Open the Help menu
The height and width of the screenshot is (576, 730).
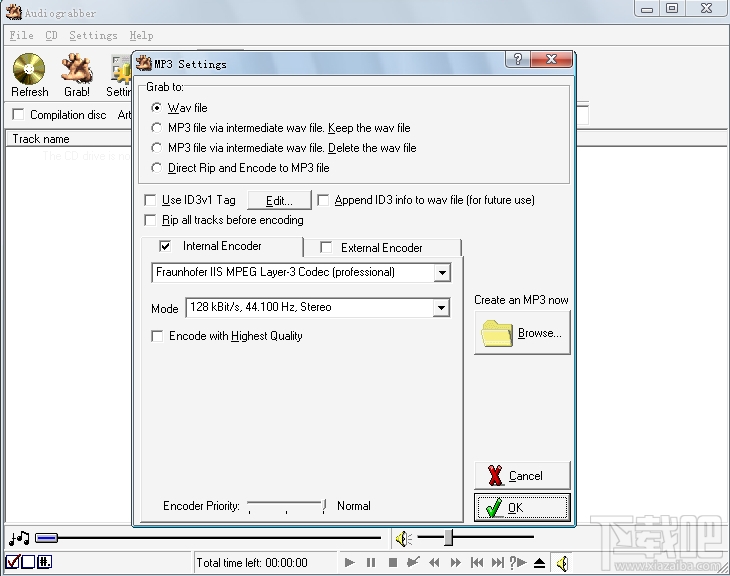tap(141, 35)
